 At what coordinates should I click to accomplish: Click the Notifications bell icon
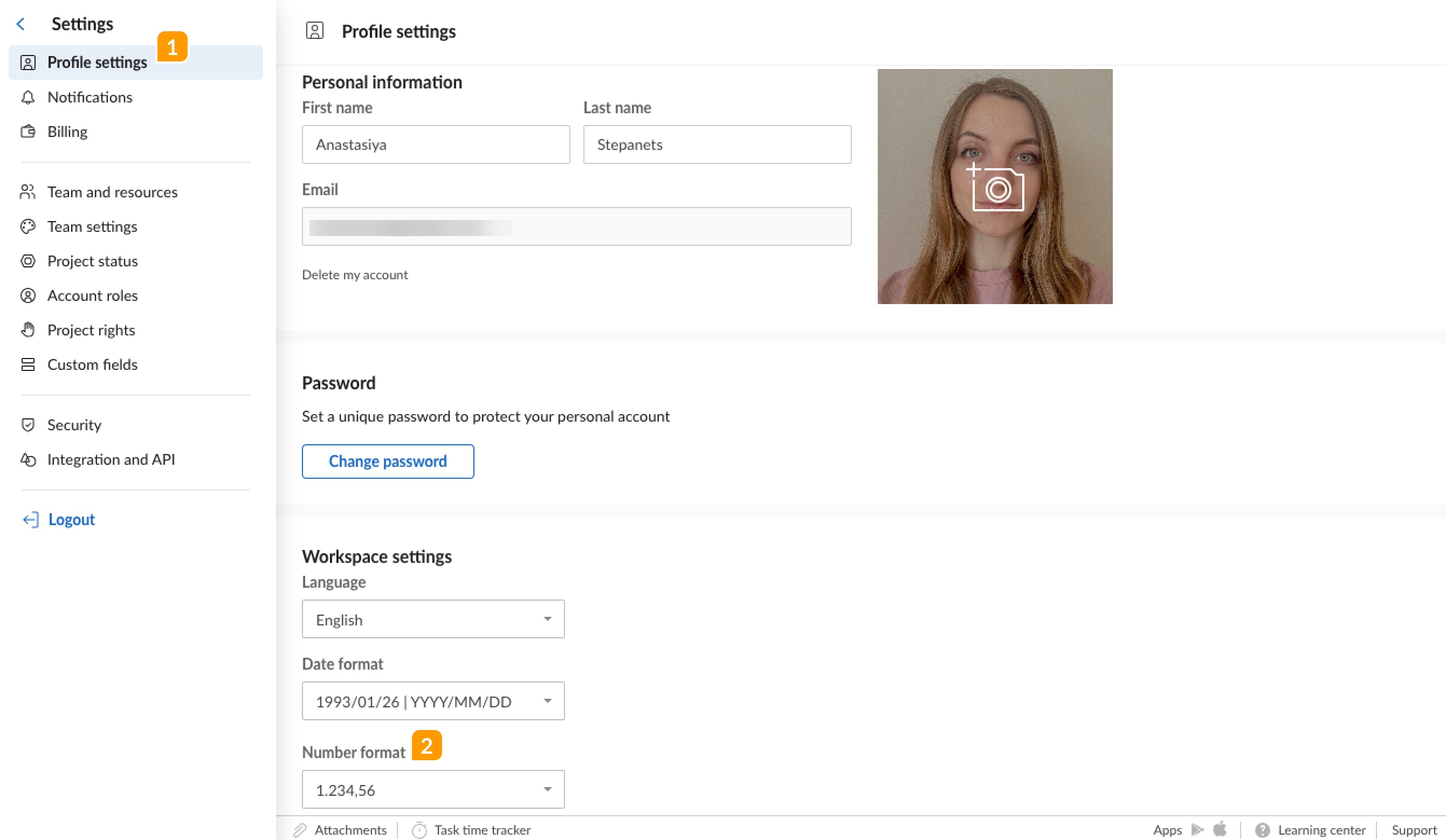coord(27,98)
